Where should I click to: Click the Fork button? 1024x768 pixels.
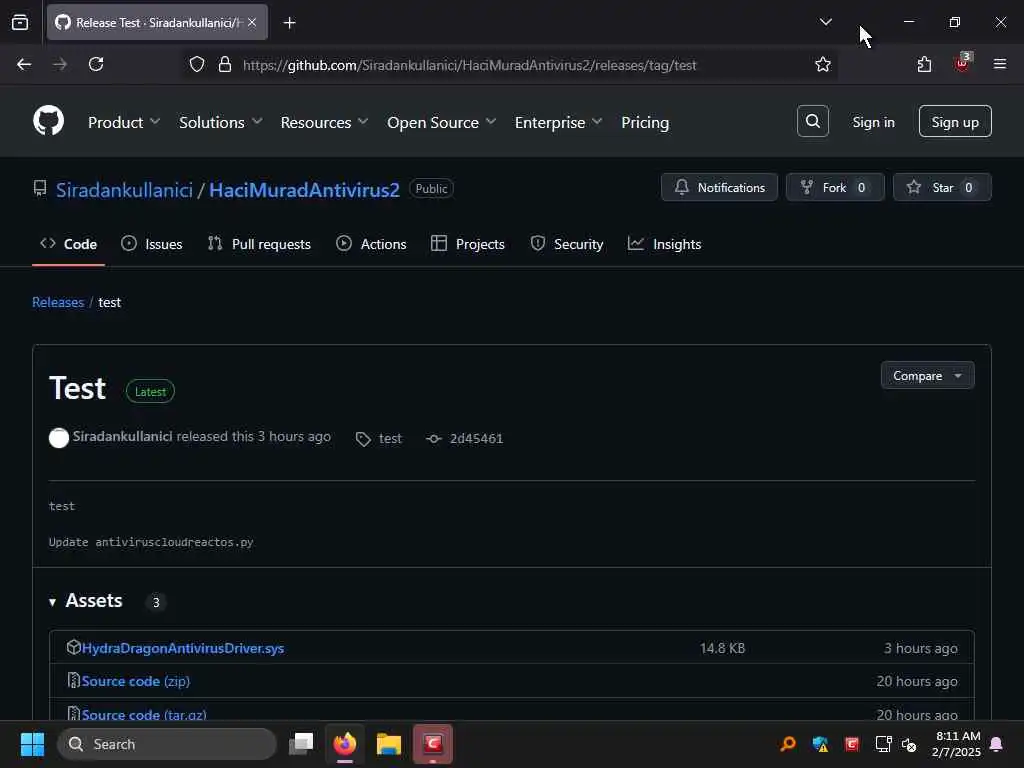coord(835,187)
